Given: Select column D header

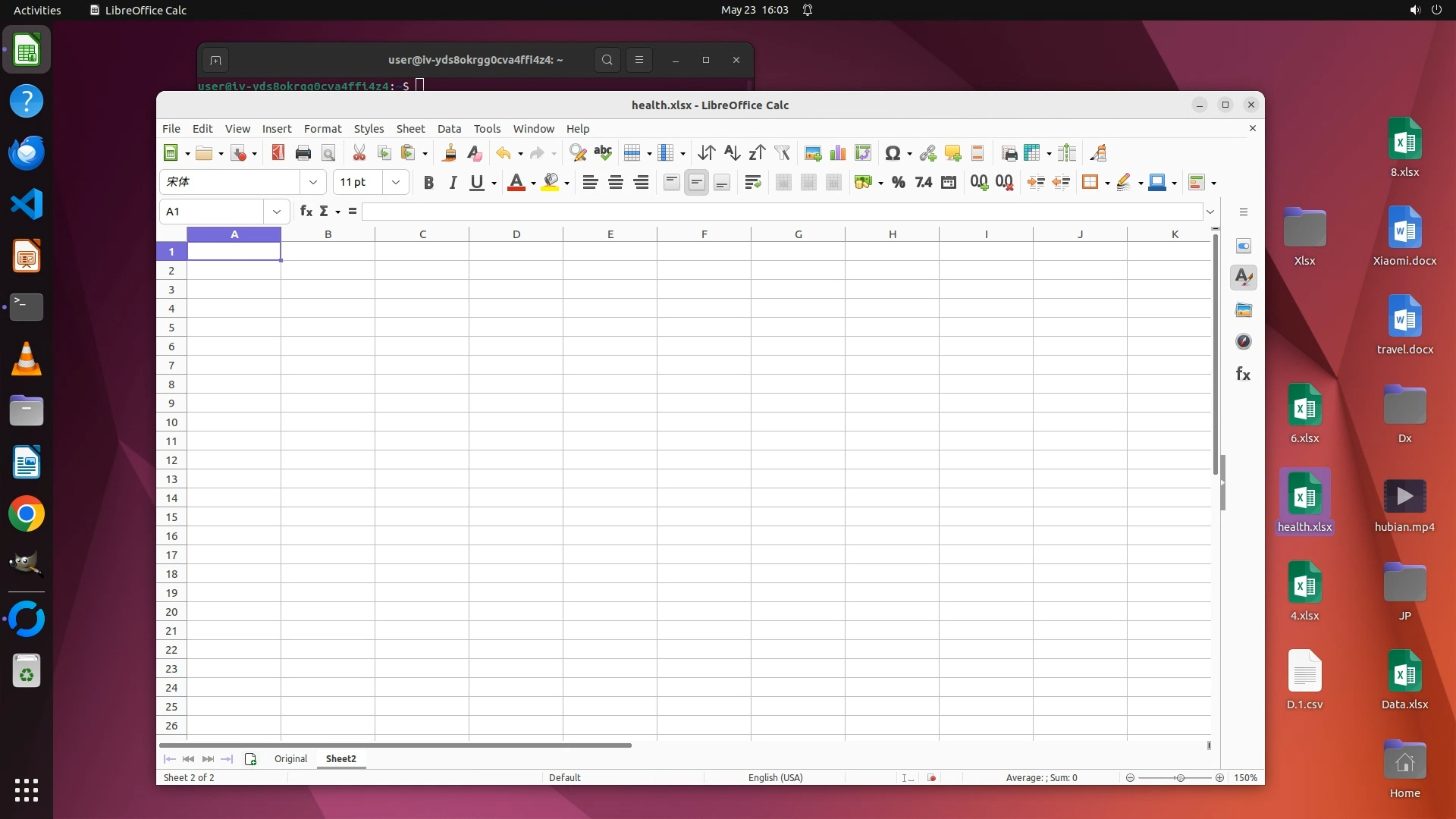Looking at the screenshot, I should [x=516, y=234].
